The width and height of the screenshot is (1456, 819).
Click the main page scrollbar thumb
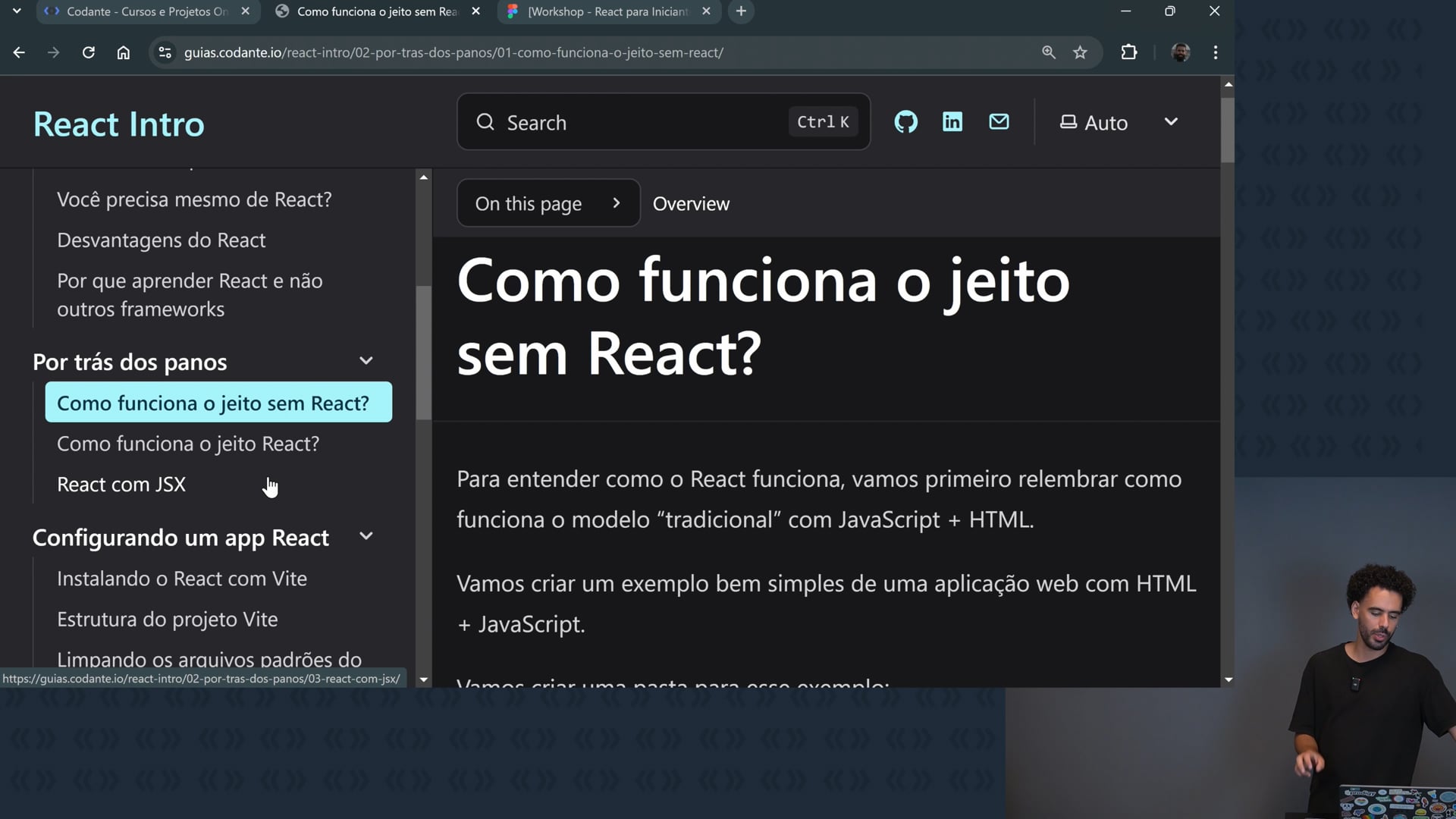pos(1228,129)
